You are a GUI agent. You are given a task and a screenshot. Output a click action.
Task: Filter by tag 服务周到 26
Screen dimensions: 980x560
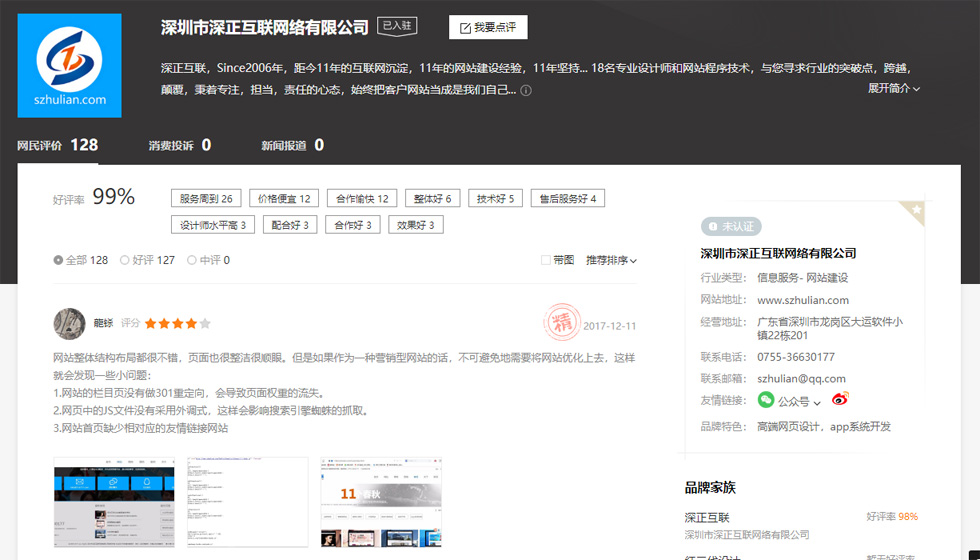coord(206,198)
